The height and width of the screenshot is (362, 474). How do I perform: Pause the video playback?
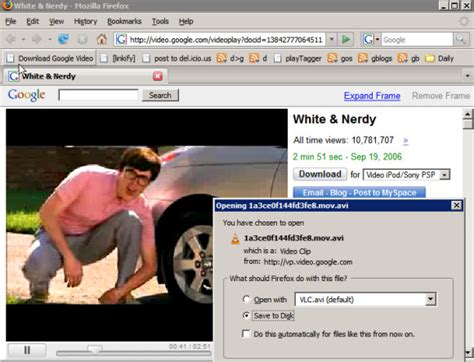point(27,350)
